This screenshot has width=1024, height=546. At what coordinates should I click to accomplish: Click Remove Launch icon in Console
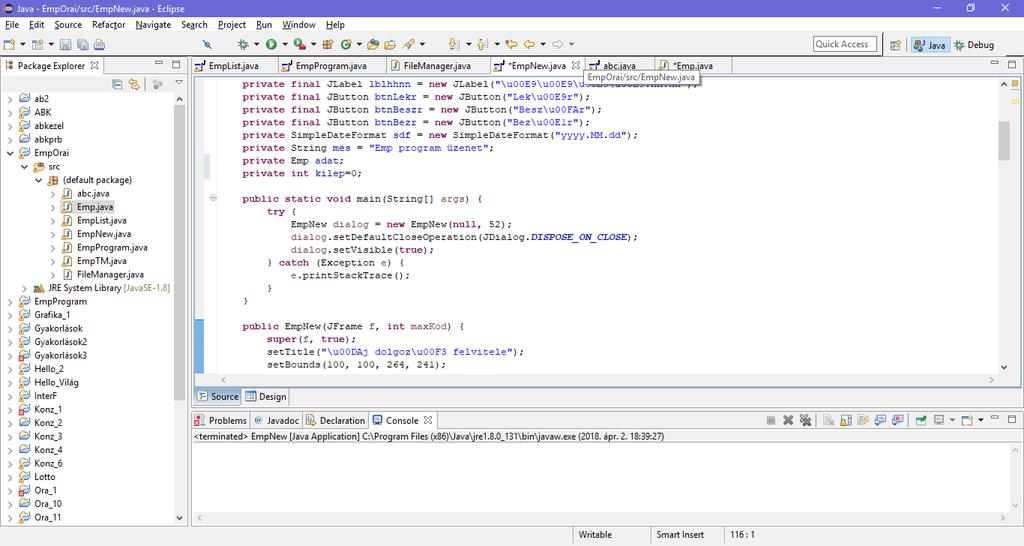tap(788, 420)
